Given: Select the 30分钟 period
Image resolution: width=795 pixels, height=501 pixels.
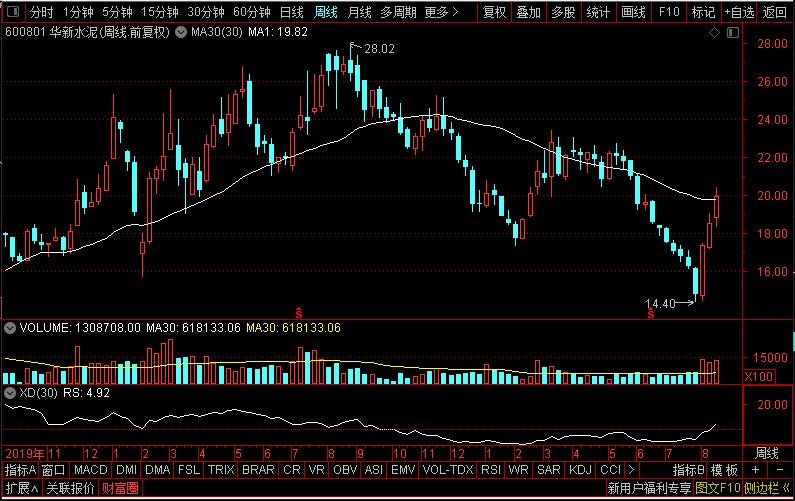Looking at the screenshot, I should (206, 12).
